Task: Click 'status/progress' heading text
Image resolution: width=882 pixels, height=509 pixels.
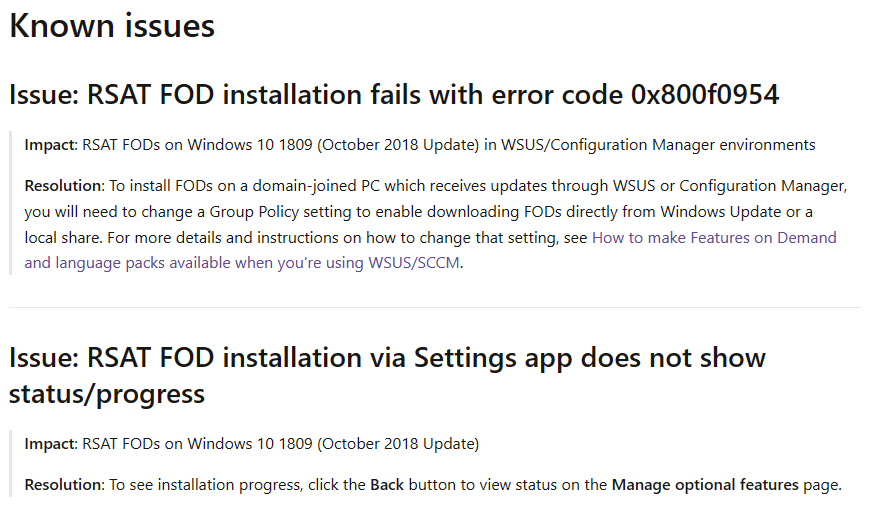Action: (107, 394)
